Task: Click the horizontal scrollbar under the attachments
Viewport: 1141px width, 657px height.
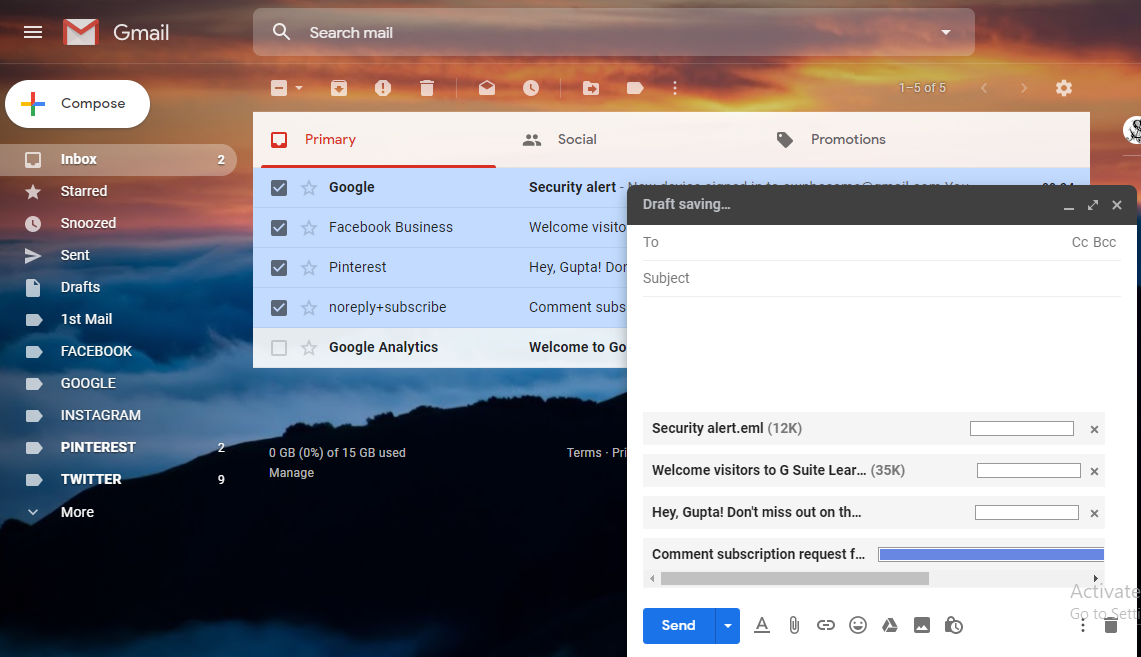Action: 795,578
